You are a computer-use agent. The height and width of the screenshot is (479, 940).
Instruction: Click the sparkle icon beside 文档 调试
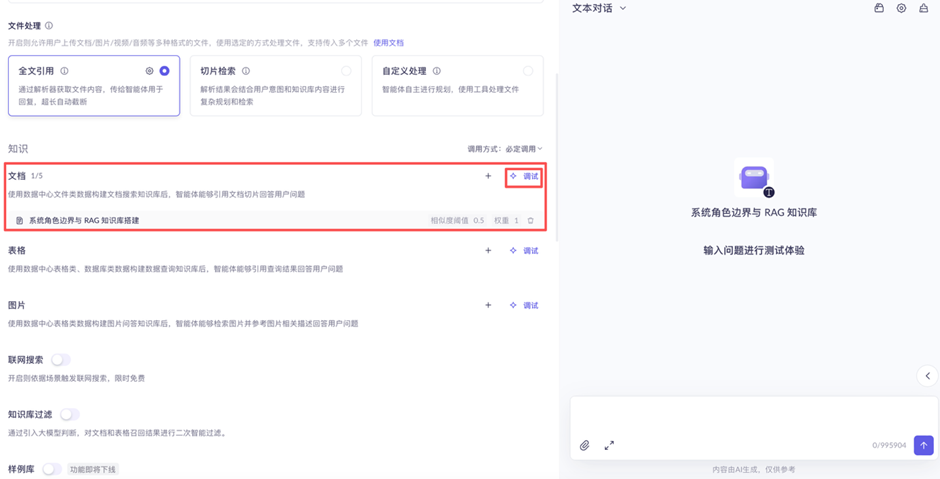pos(513,176)
